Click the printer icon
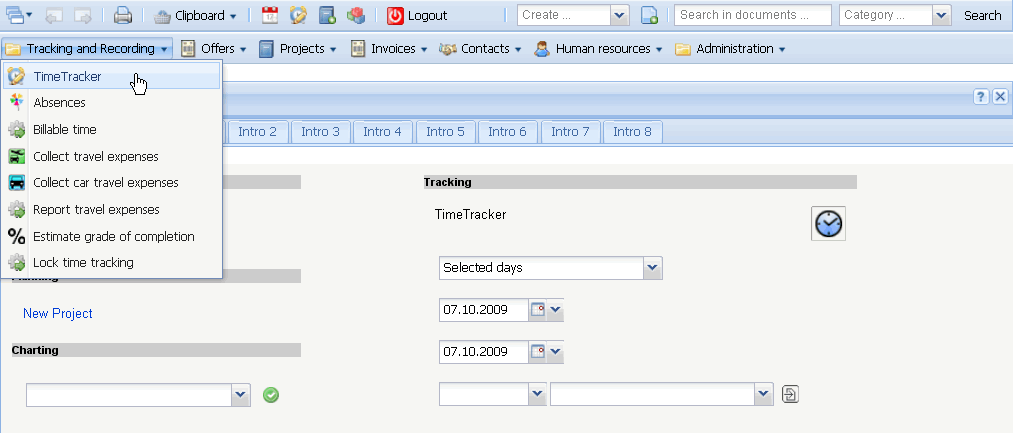1013x433 pixels. coord(123,15)
